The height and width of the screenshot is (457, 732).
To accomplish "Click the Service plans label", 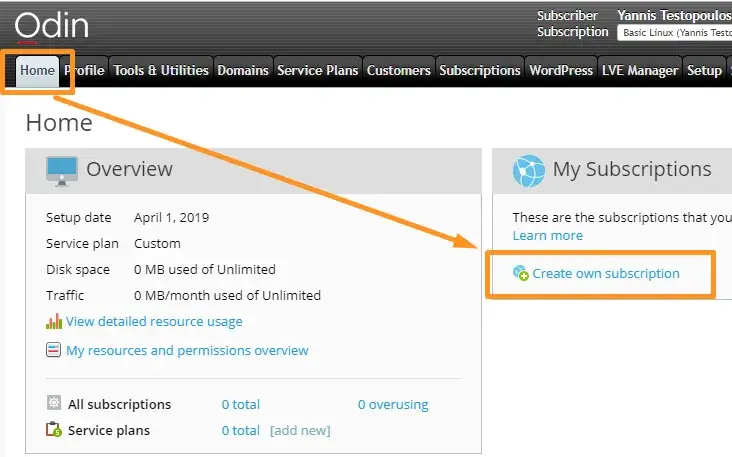I will [x=109, y=430].
